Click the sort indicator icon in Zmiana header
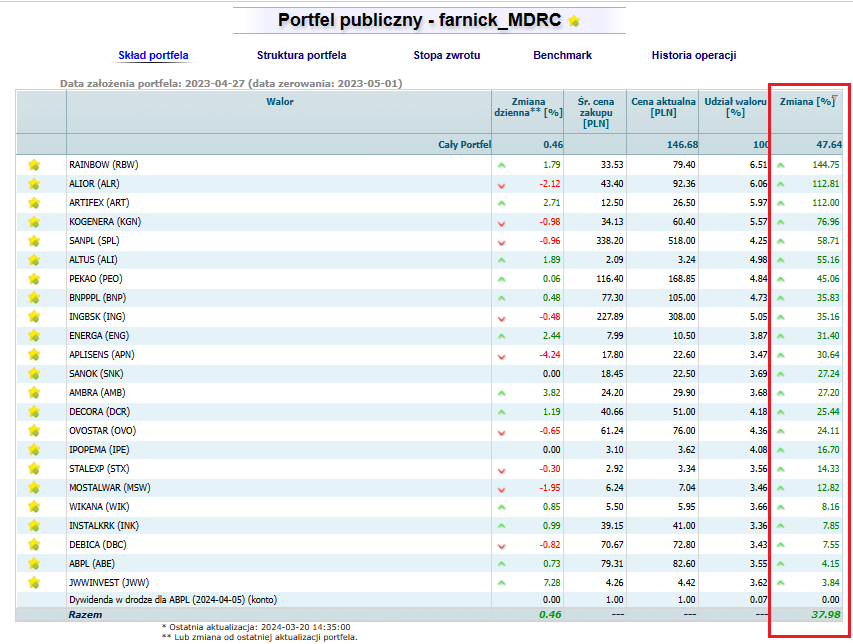Image resolution: width=853 pixels, height=644 pixels. pyautogui.click(x=836, y=99)
